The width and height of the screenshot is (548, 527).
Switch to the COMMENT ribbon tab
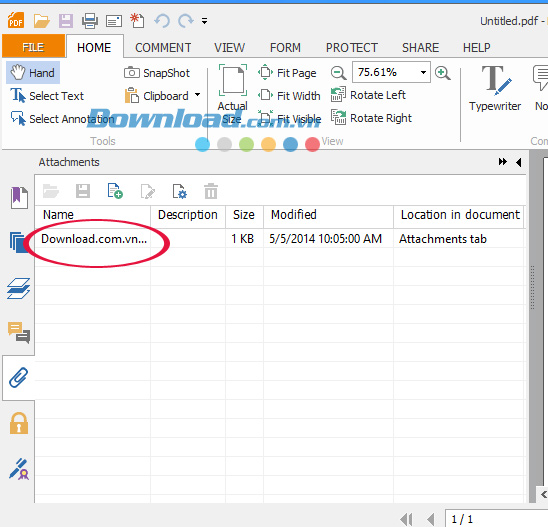pos(163,48)
